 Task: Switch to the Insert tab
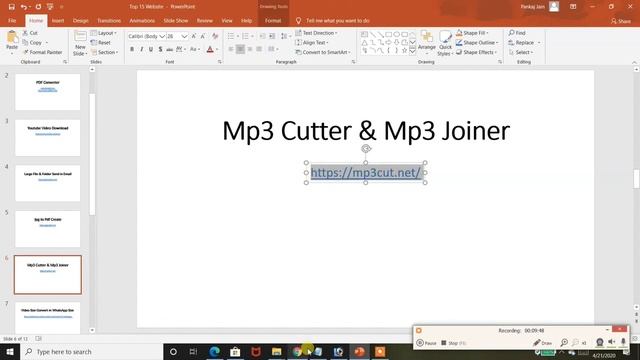click(x=58, y=20)
